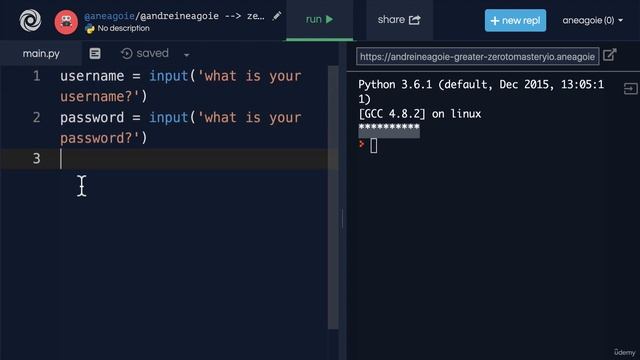Click the word 'username' on line 1
The height and width of the screenshot is (360, 640).
92,76
